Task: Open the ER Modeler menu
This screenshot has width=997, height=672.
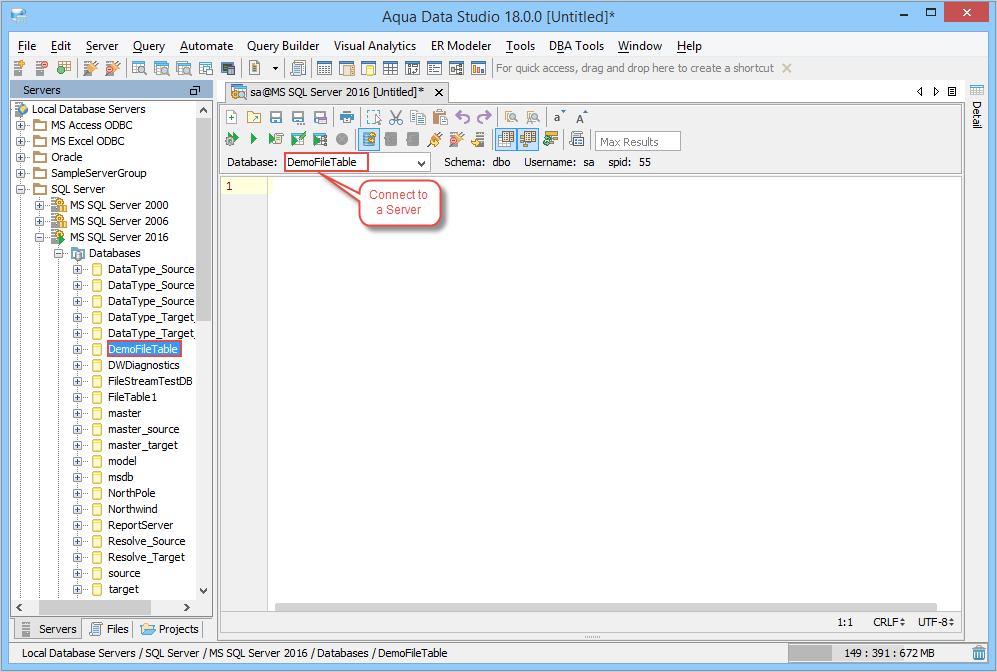Action: (x=461, y=46)
